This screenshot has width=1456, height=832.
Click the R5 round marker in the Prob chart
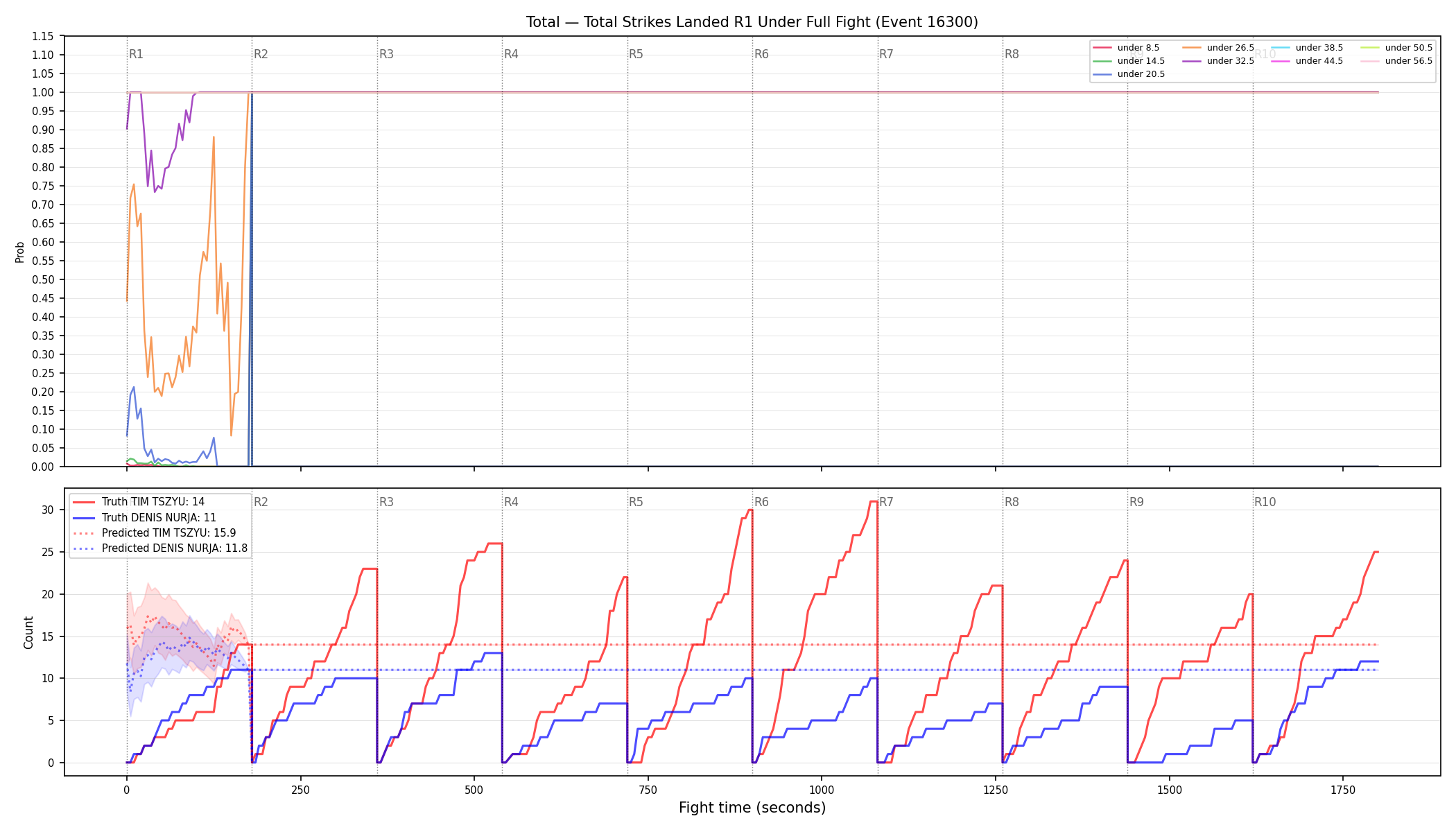[x=636, y=54]
